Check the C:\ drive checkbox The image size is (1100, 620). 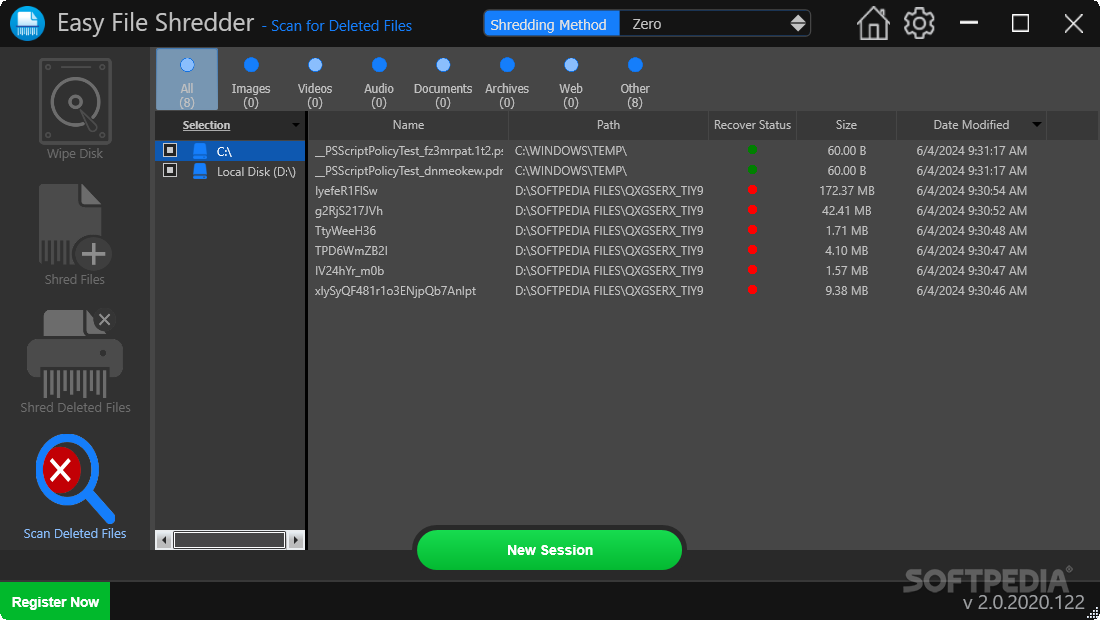click(170, 150)
